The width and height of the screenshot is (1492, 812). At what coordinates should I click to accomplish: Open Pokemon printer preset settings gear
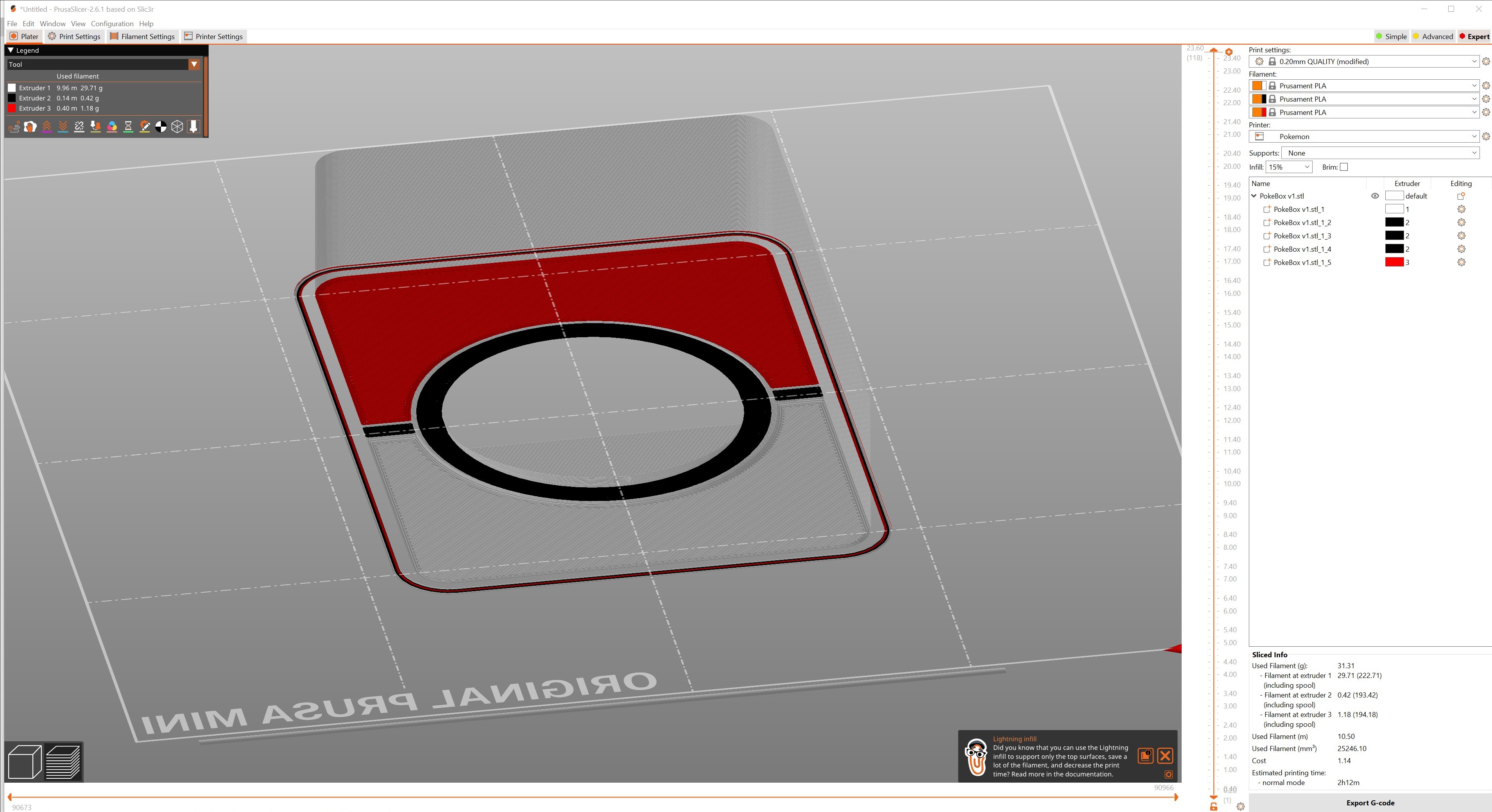(1486, 137)
